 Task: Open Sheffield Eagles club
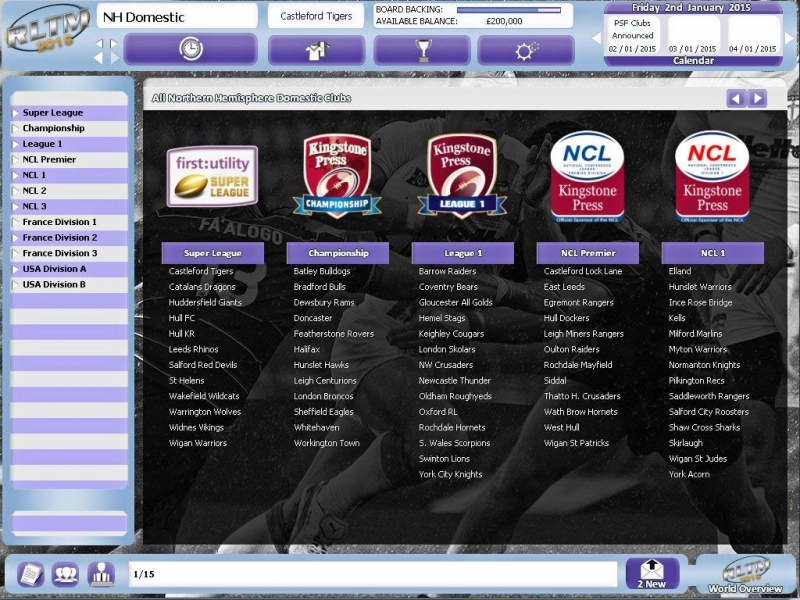click(x=323, y=412)
